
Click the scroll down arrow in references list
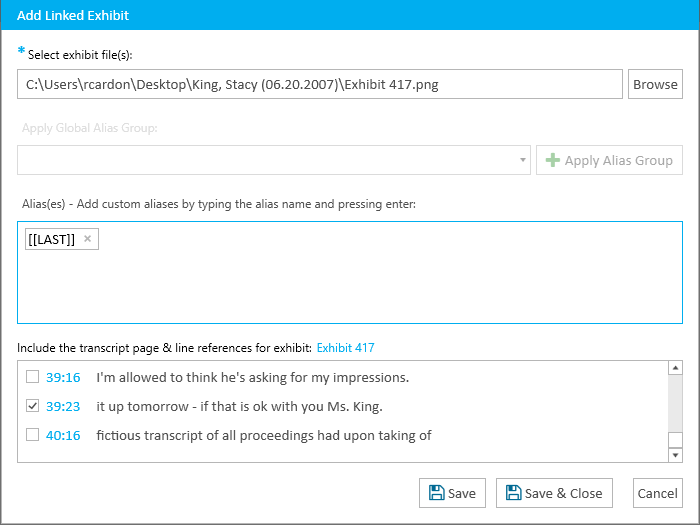(x=675, y=455)
